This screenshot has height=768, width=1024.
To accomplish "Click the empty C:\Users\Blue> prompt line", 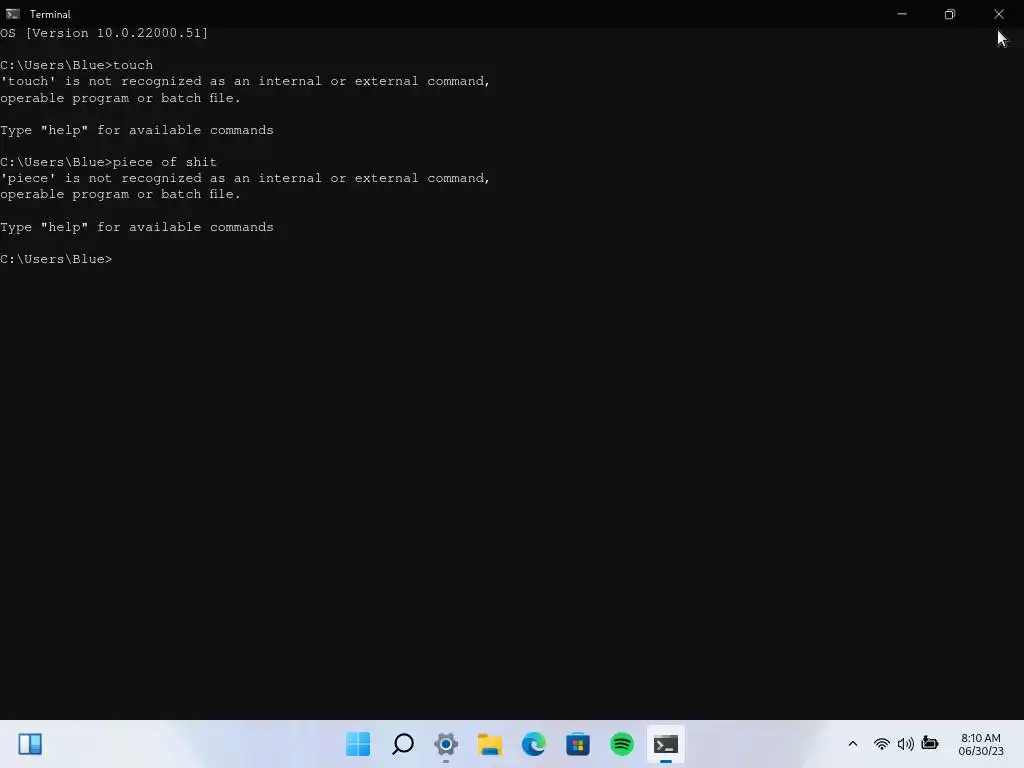I will pos(56,259).
